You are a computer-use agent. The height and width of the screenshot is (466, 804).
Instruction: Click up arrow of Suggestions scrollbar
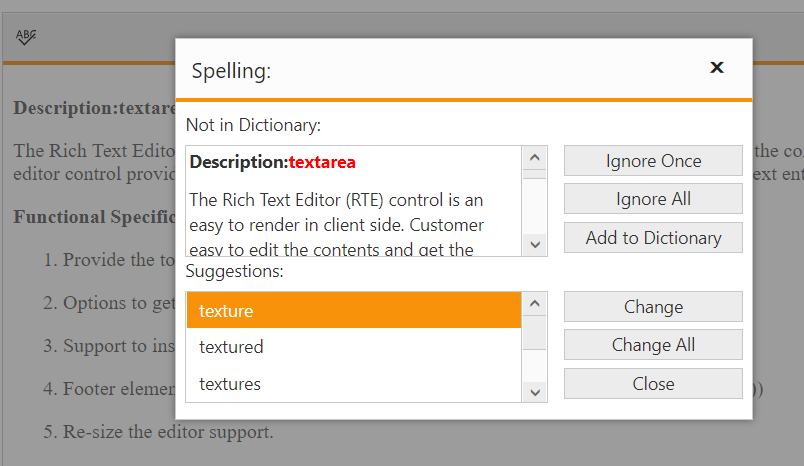coord(535,304)
